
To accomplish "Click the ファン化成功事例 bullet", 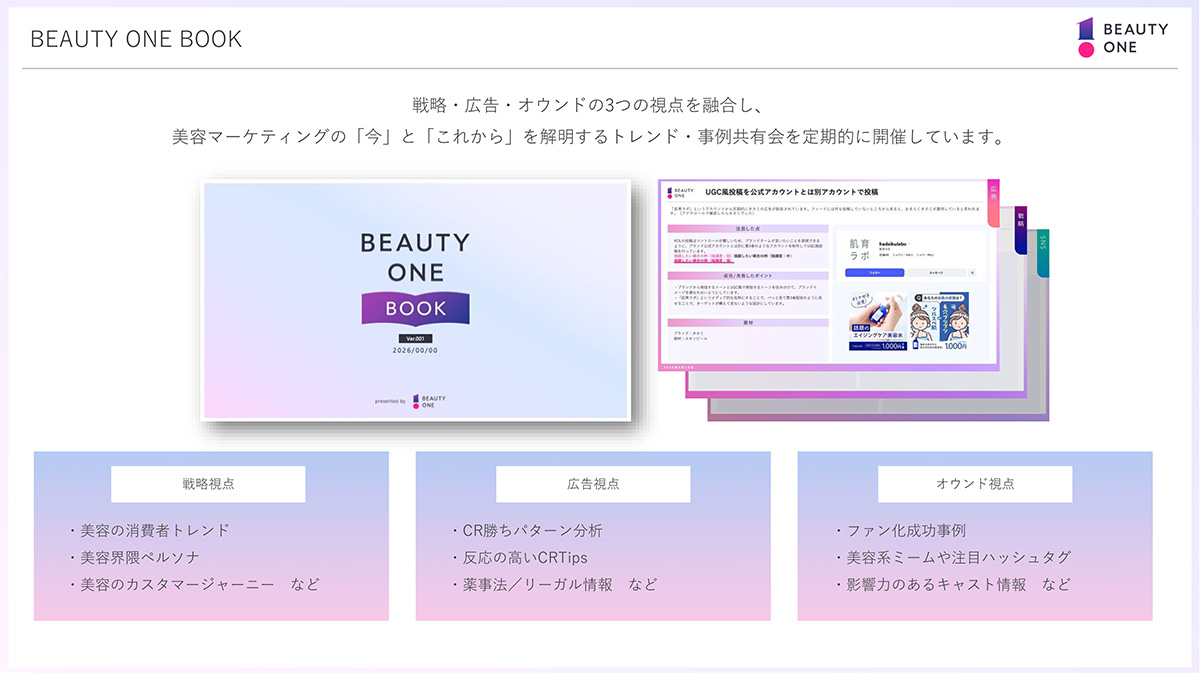I will pos(899,530).
